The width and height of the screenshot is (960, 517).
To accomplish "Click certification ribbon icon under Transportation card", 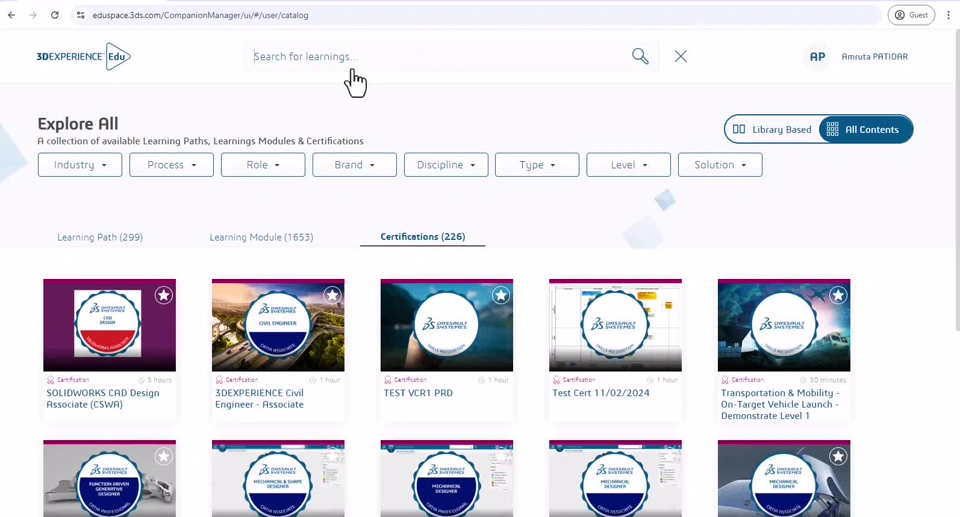I will click(x=725, y=380).
